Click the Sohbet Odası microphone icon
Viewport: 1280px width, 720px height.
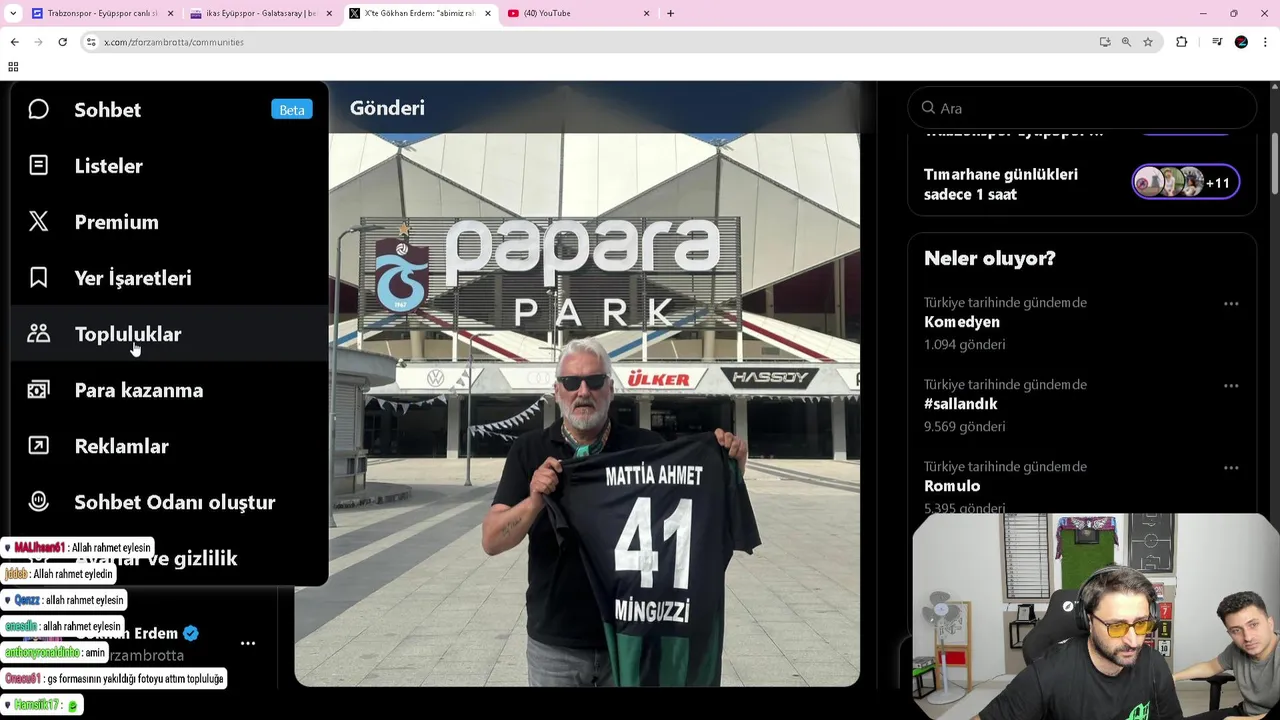click(x=38, y=501)
